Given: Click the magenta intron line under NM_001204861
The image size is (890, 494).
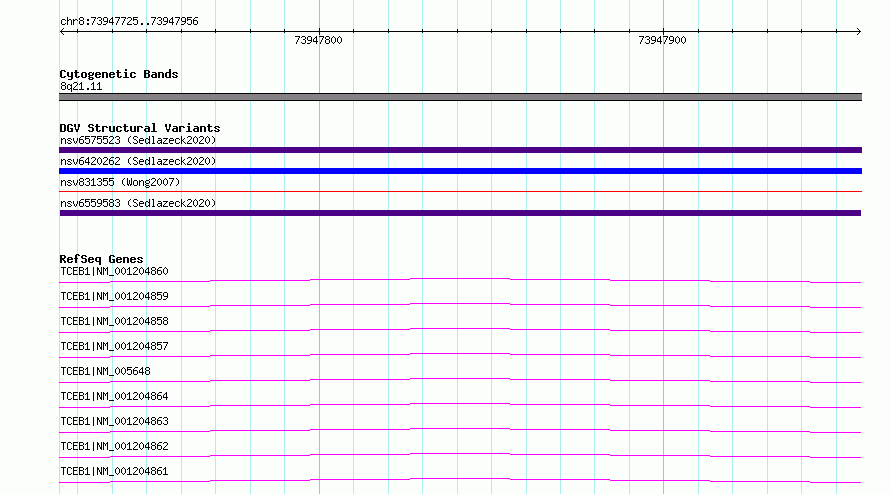Looking at the screenshot, I should click(x=460, y=479).
